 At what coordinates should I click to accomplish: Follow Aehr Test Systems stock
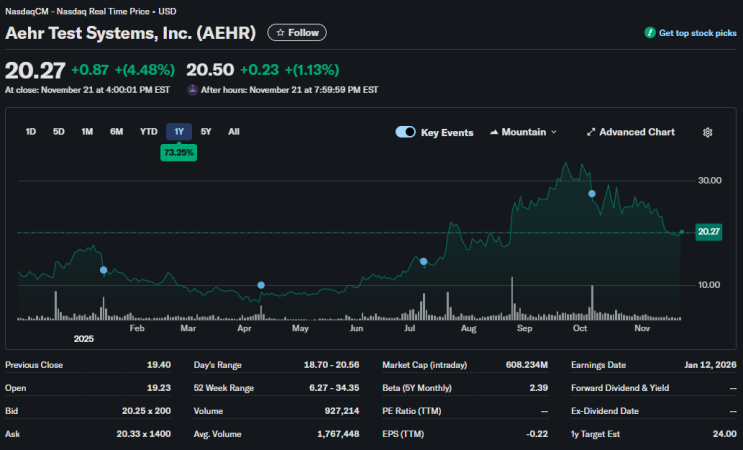click(x=297, y=33)
